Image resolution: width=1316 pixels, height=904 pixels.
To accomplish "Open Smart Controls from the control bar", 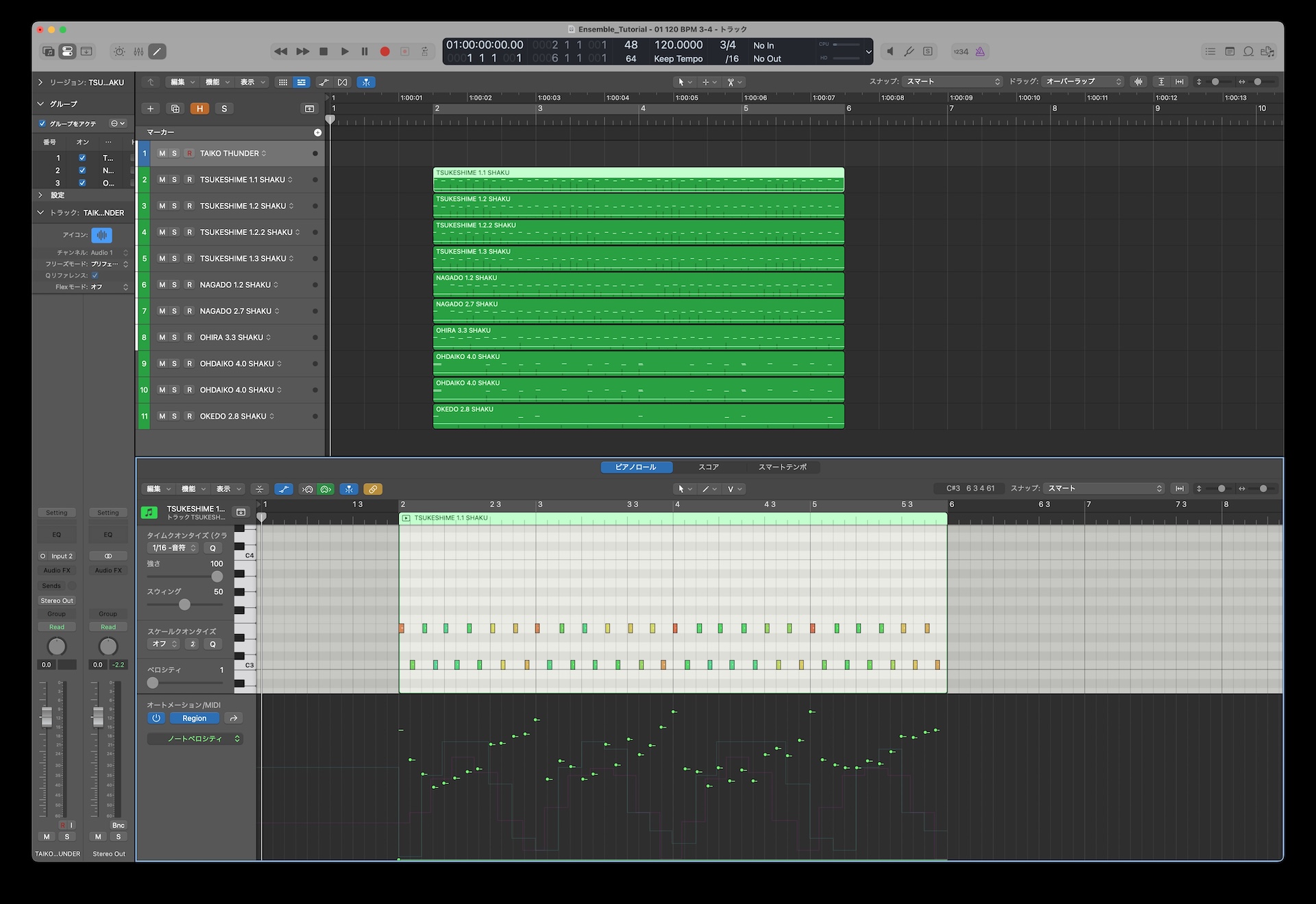I will 119,51.
